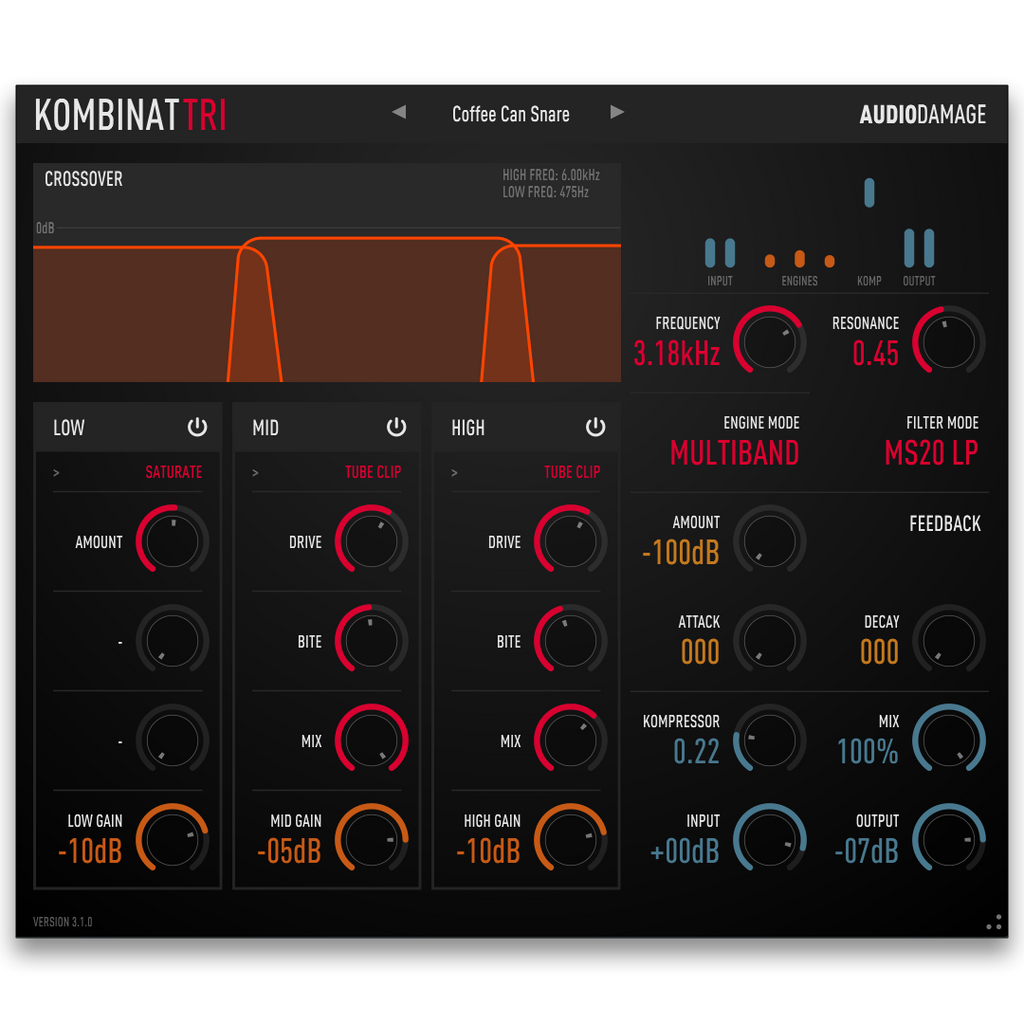Click the Feedback Amount knob
The image size is (1024, 1024).
click(770, 541)
